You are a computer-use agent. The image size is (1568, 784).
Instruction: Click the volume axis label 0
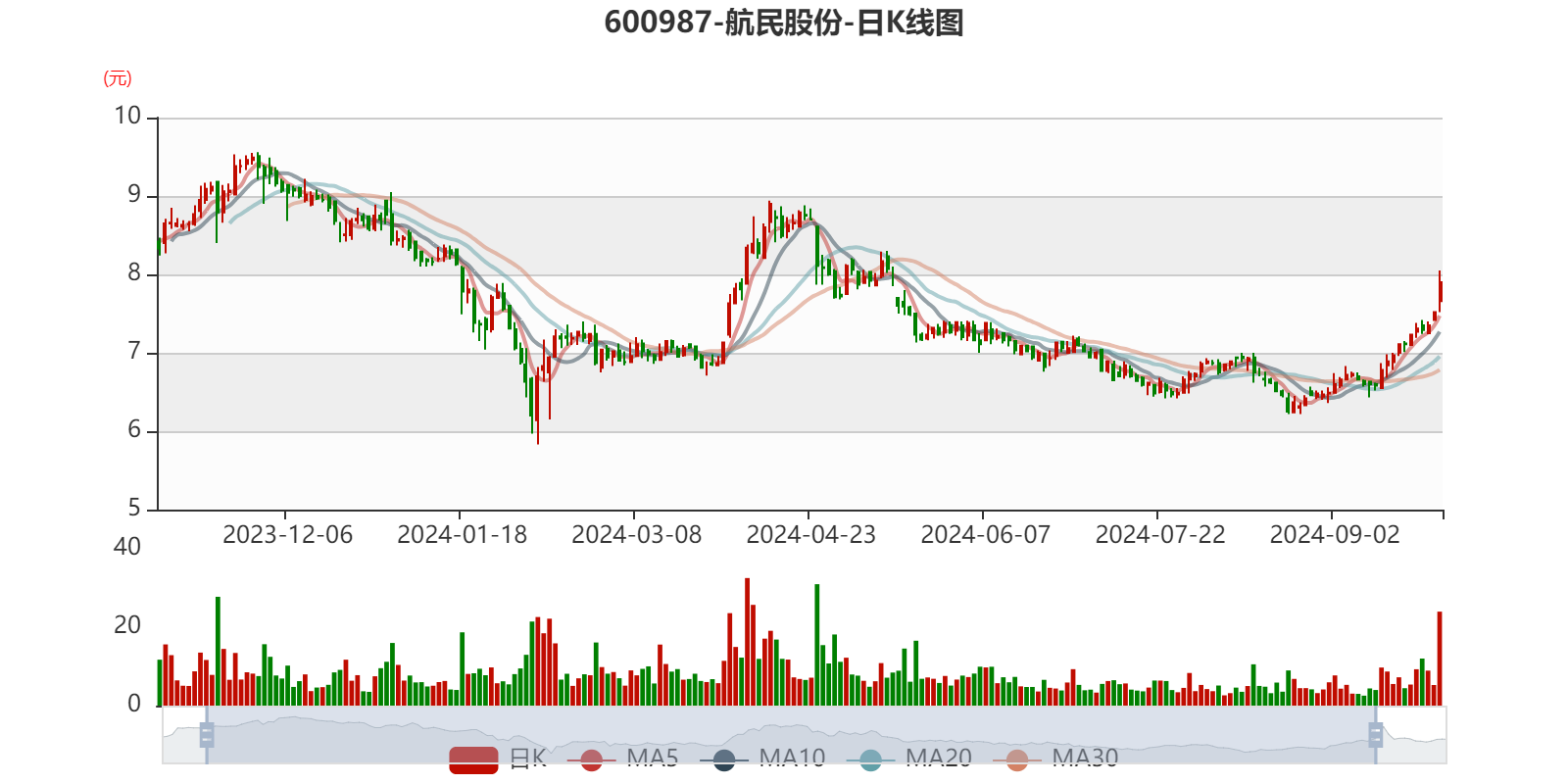134,704
